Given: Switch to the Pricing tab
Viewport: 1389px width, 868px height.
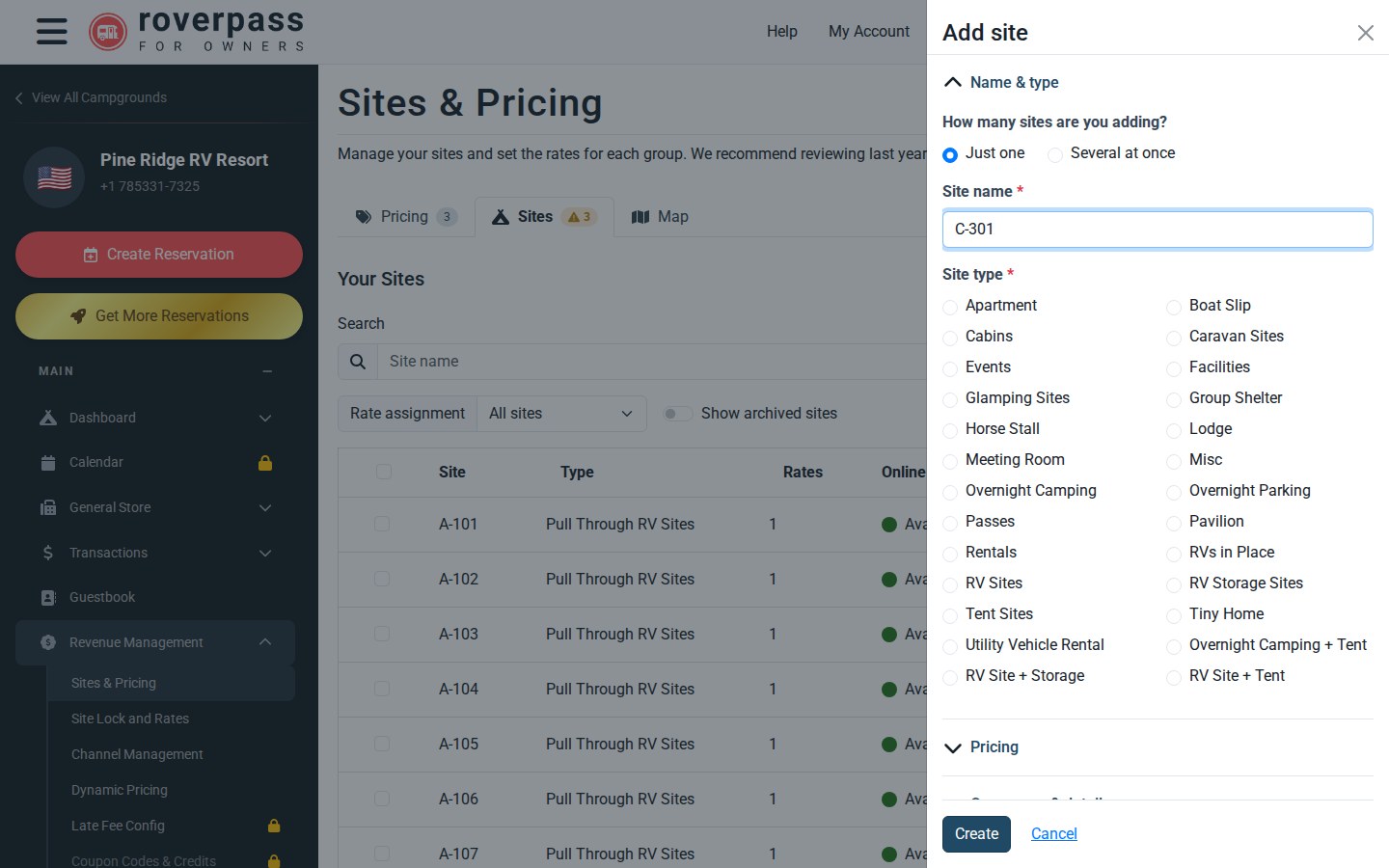Looking at the screenshot, I should (406, 217).
